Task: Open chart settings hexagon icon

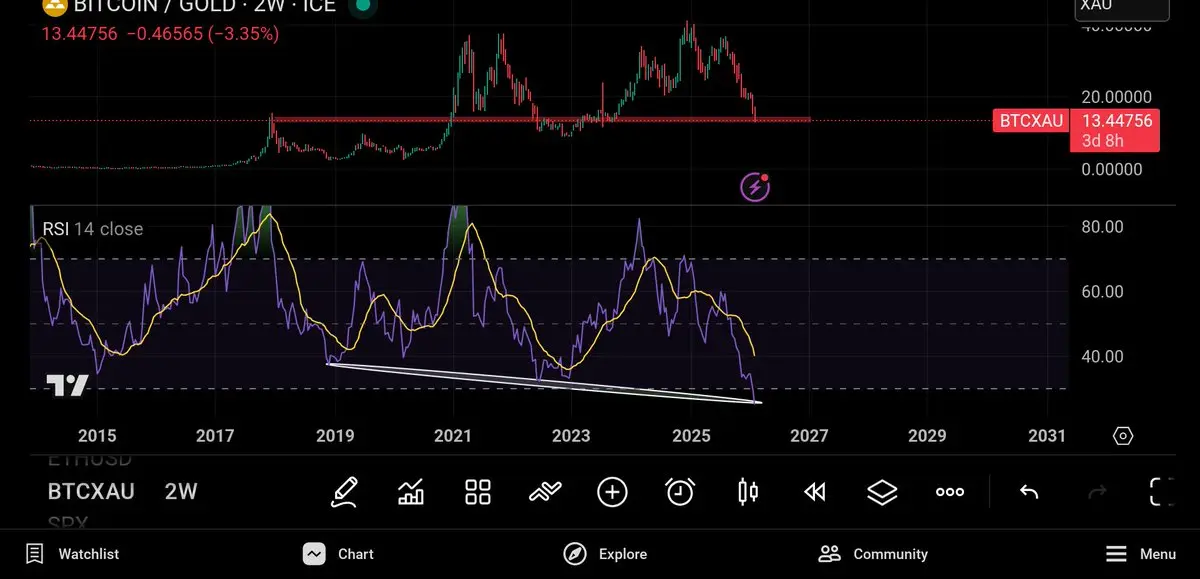Action: pos(1123,436)
